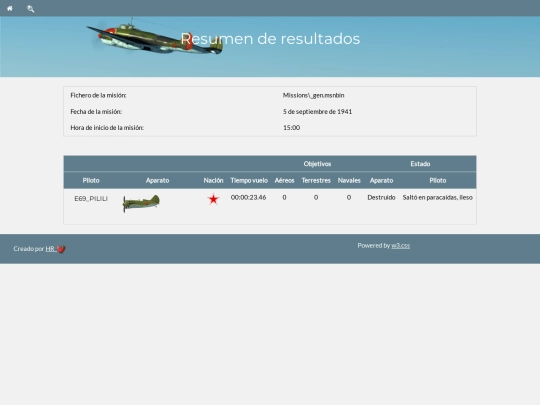Click the Navales column header
540x405 pixels.
tap(349, 180)
